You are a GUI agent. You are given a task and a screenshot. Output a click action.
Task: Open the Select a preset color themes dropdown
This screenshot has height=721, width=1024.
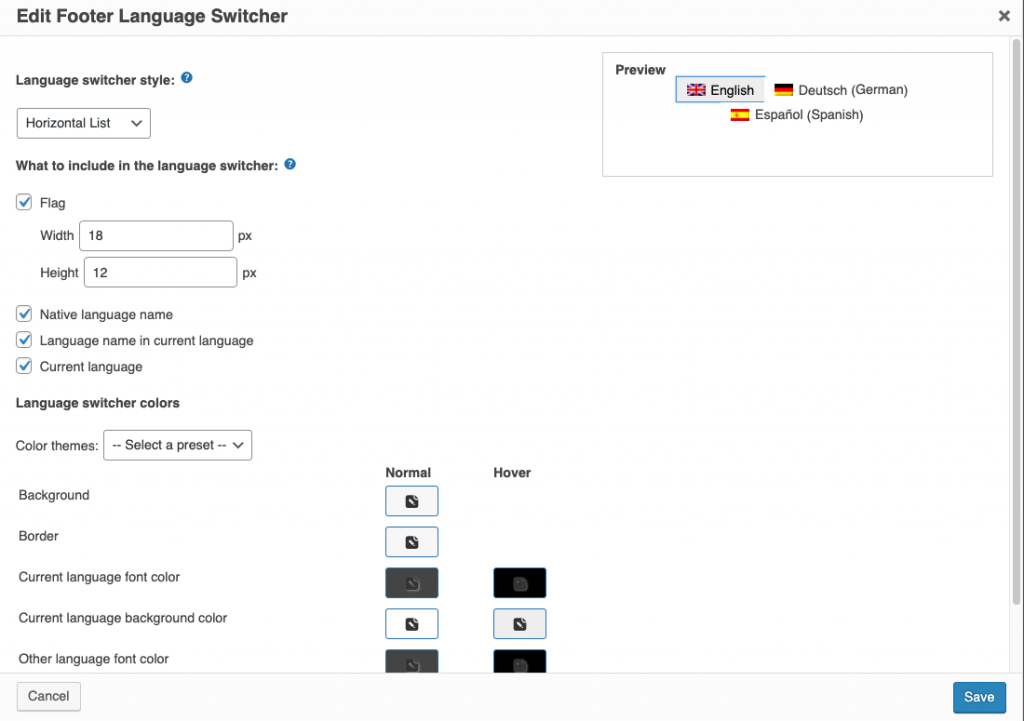[177, 445]
